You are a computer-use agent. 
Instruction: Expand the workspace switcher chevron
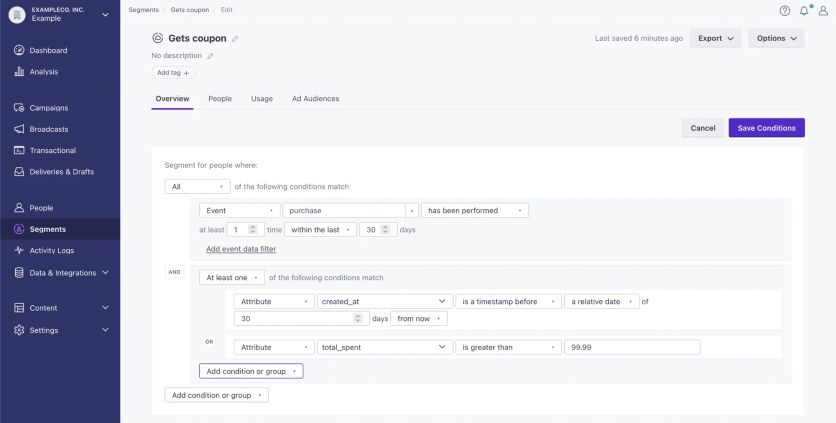coord(105,14)
